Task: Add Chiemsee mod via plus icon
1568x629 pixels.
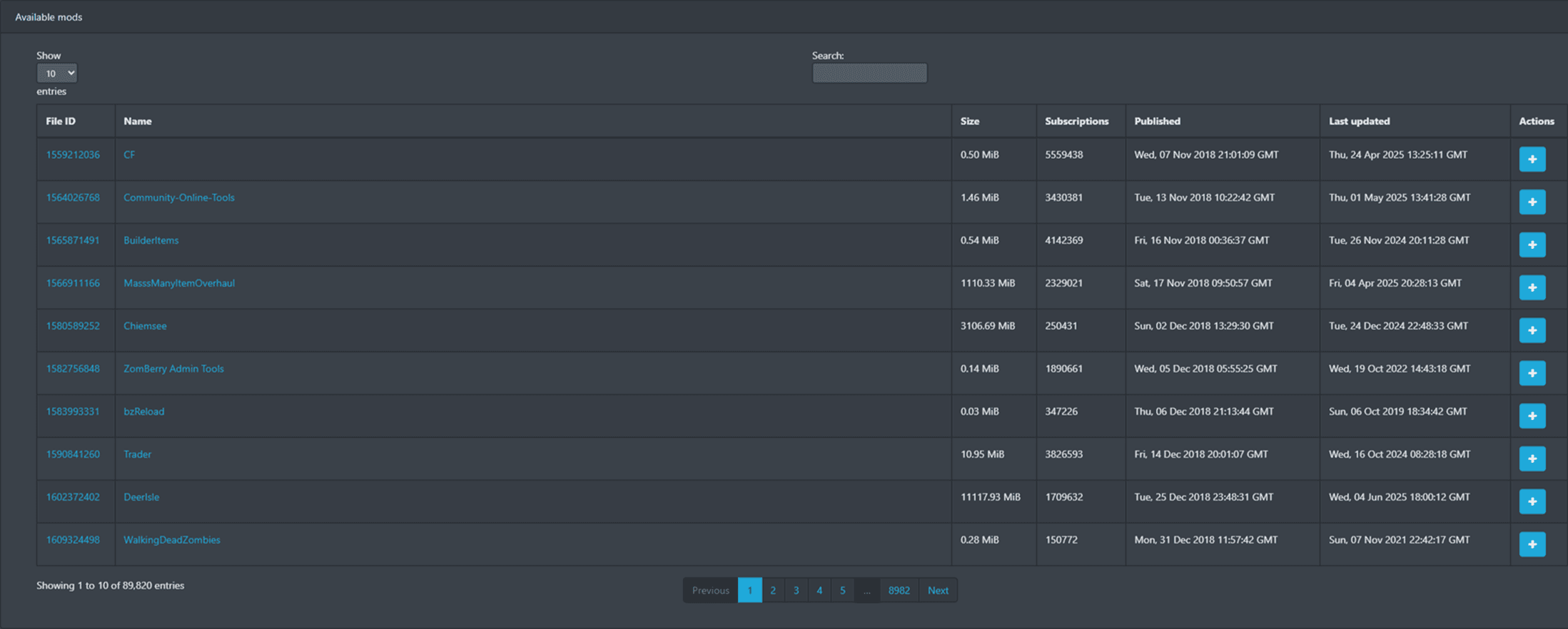Action: click(1532, 330)
